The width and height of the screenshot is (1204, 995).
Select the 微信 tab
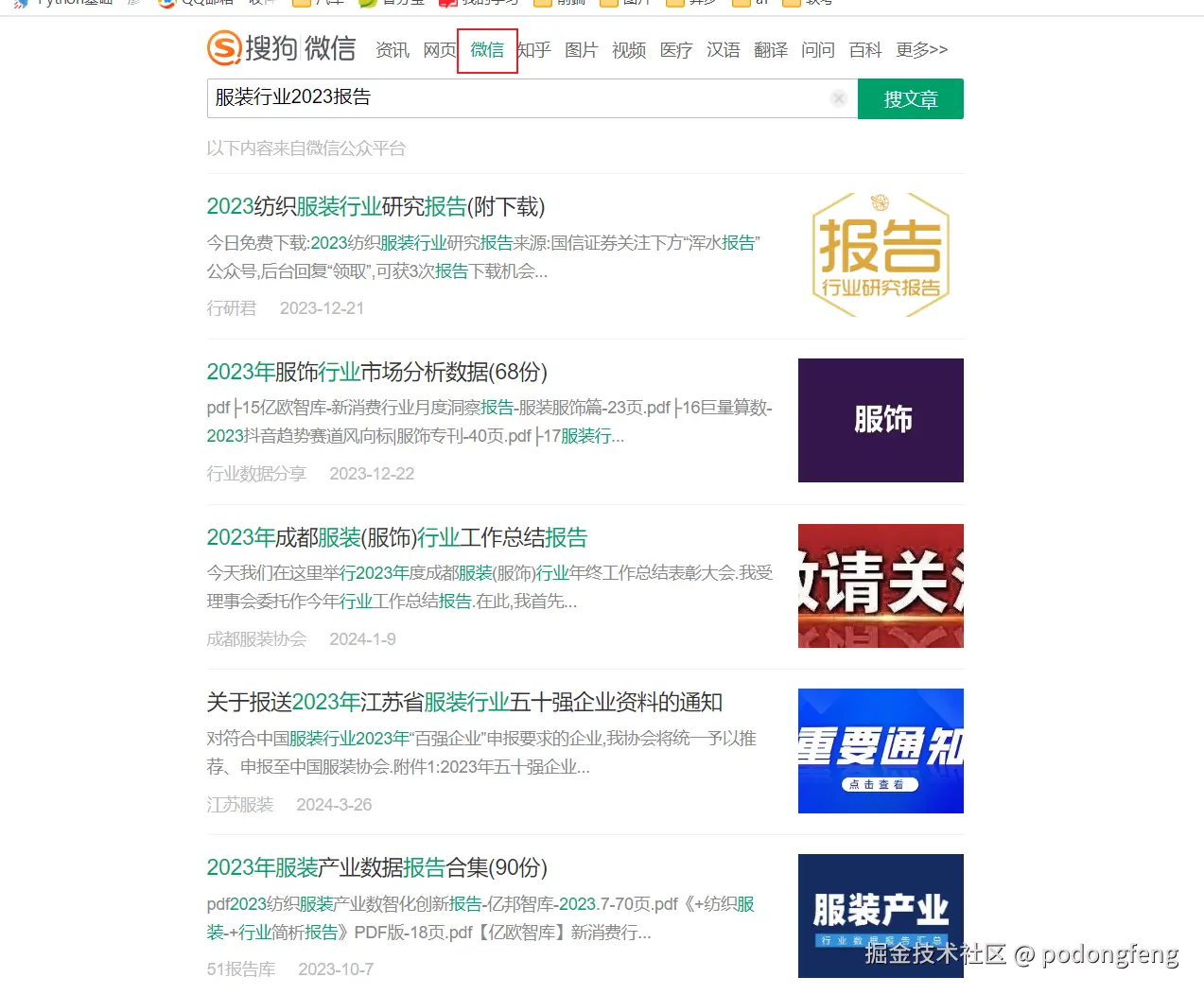tap(487, 50)
